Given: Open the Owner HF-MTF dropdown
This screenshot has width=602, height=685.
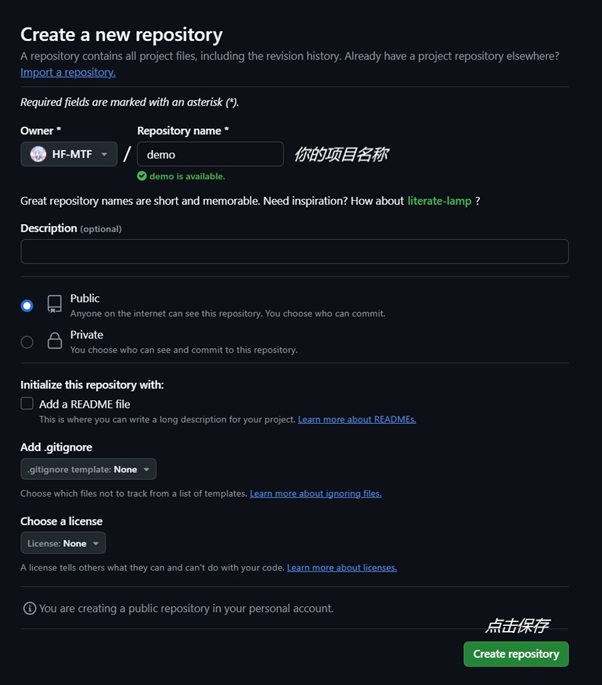Looking at the screenshot, I should pyautogui.click(x=69, y=154).
